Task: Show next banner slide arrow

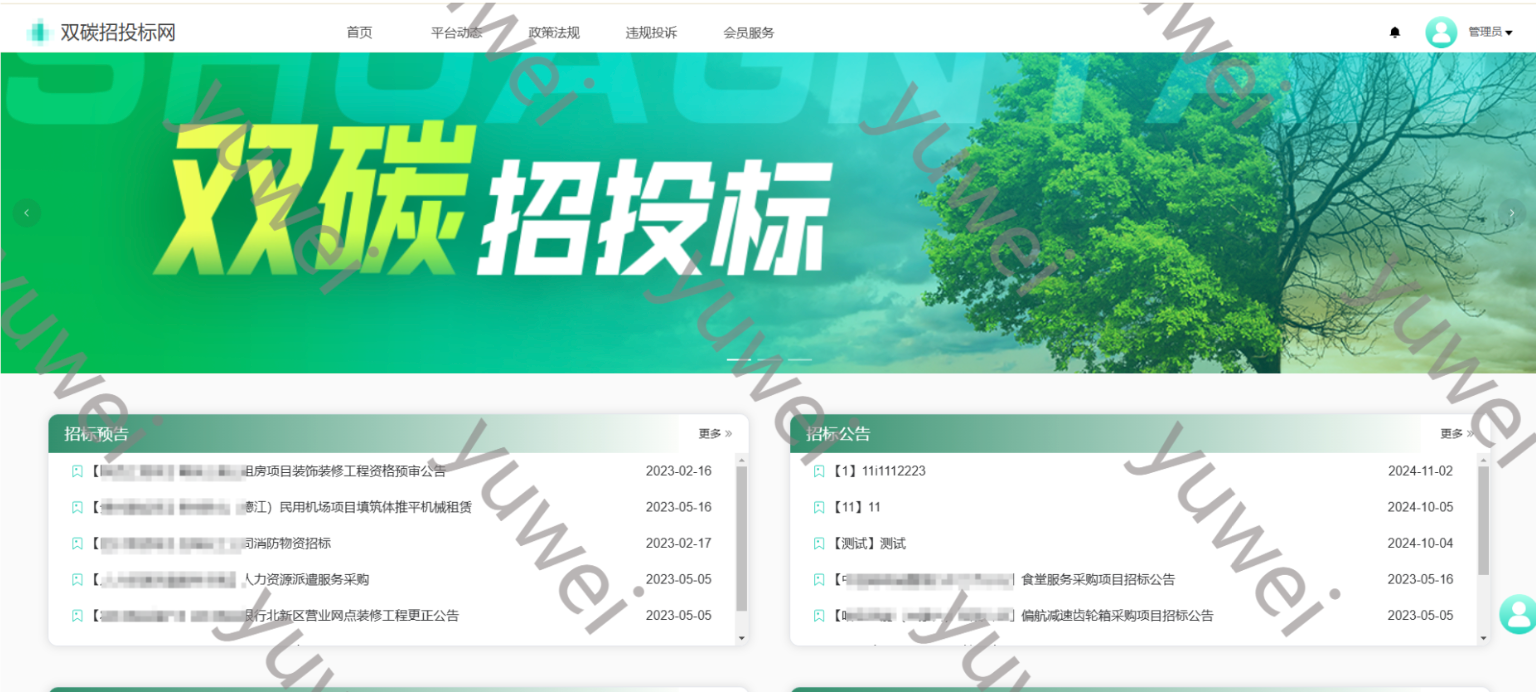Action: (1511, 212)
